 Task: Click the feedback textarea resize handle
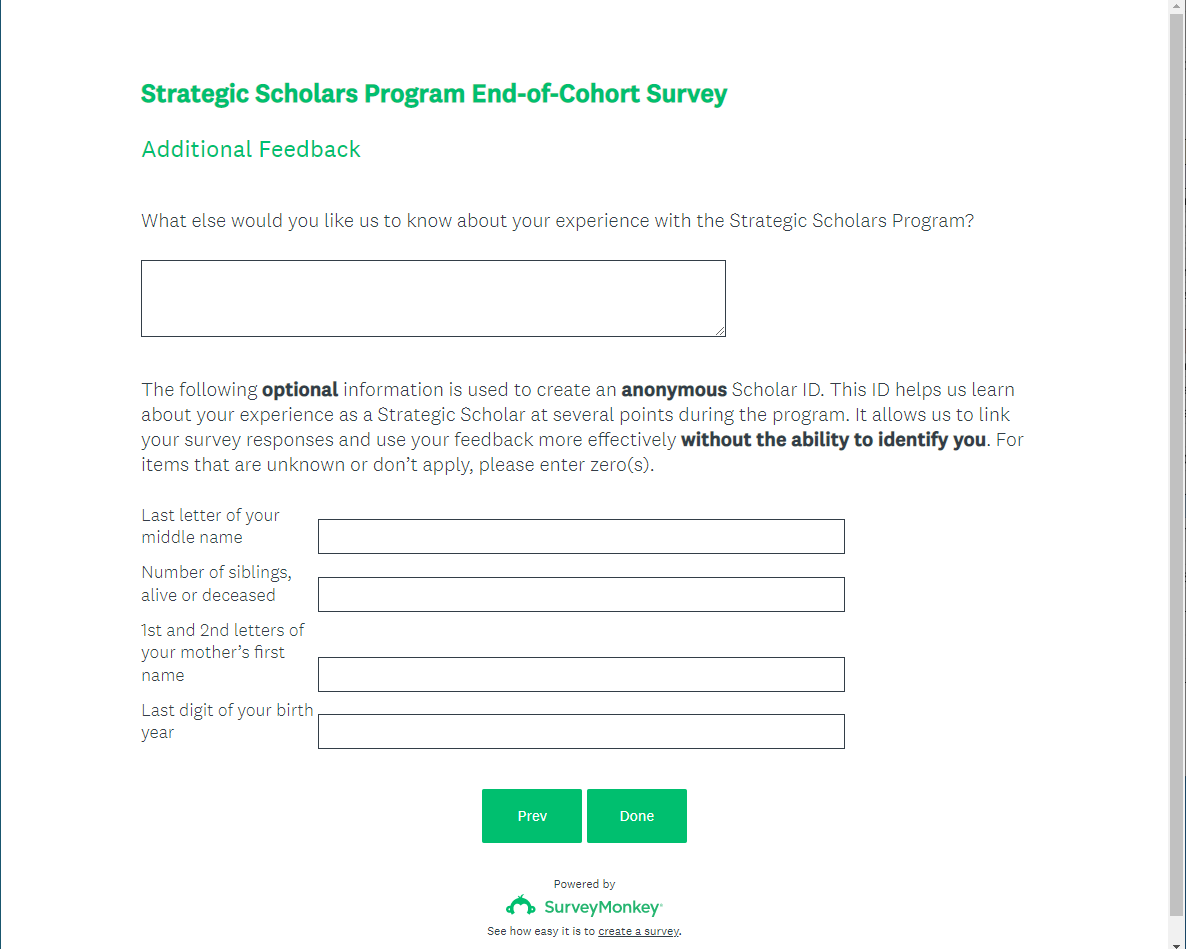719,330
